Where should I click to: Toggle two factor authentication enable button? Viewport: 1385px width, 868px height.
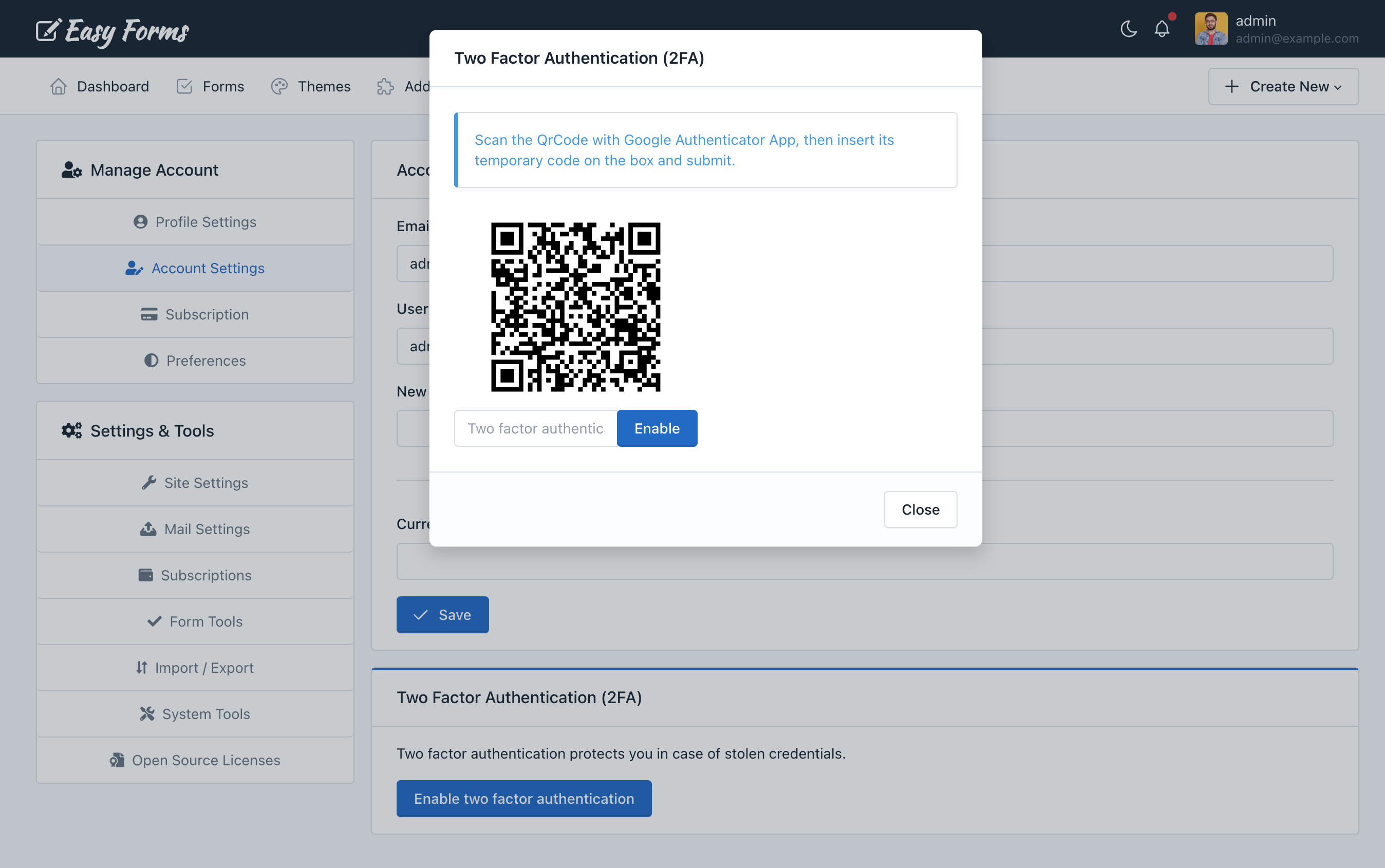pyautogui.click(x=657, y=428)
